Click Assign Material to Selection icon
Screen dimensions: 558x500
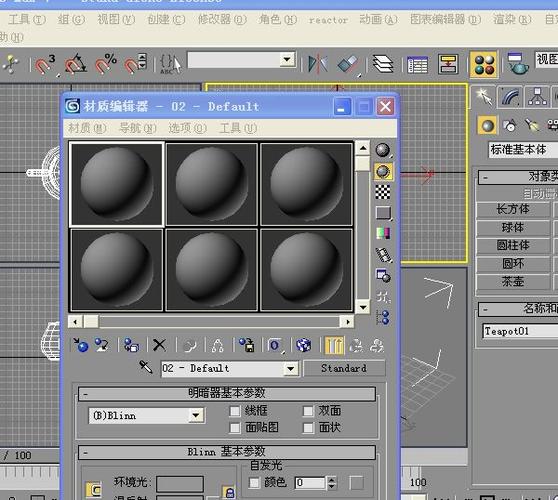coord(131,345)
